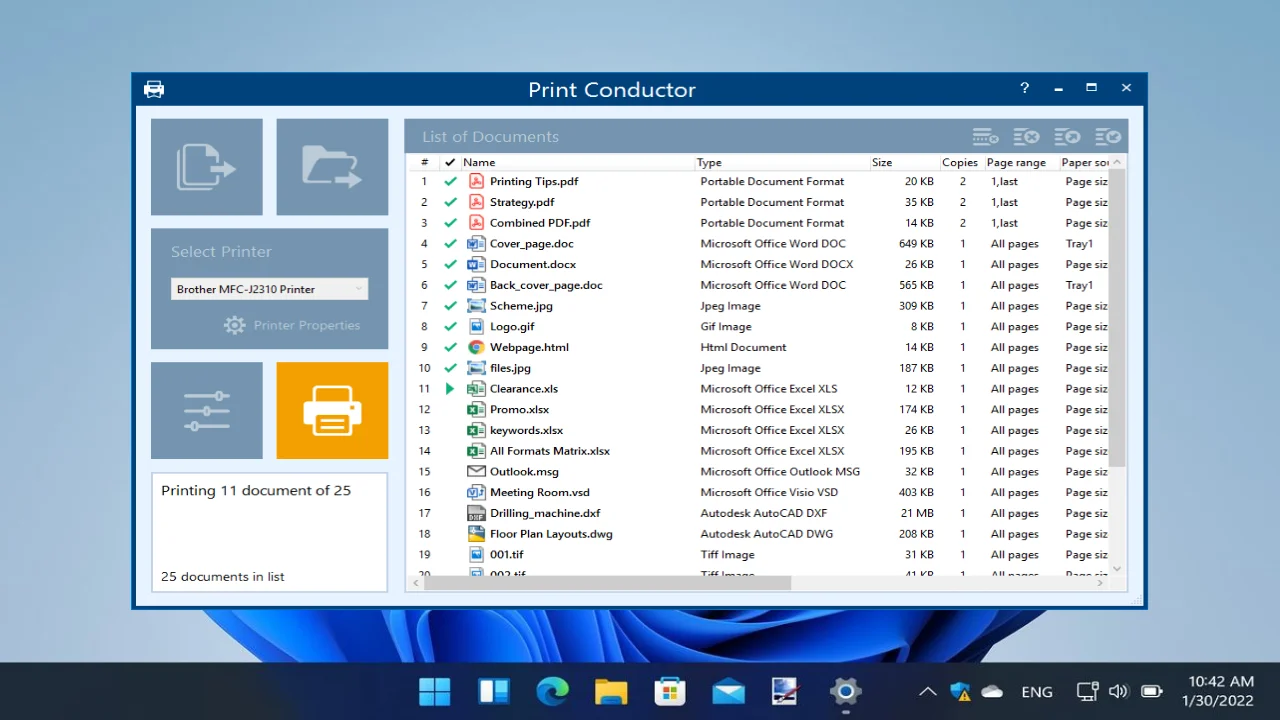
Task: Click the Help question mark button
Action: pyautogui.click(x=1024, y=88)
